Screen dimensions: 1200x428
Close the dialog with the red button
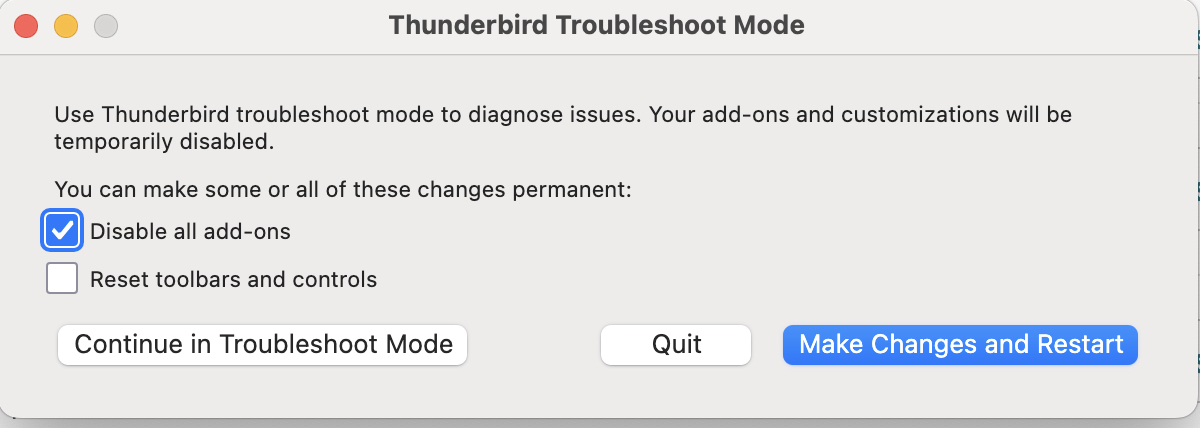26,26
